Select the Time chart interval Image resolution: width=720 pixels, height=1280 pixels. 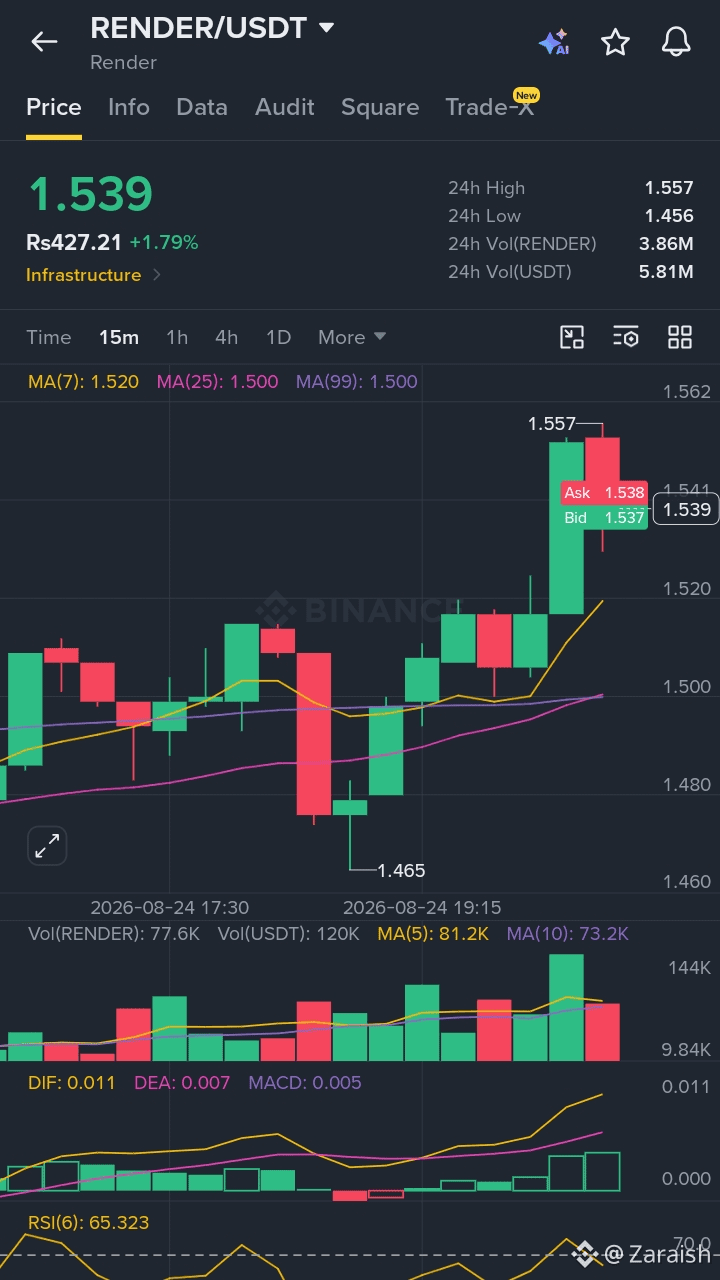pyautogui.click(x=49, y=337)
